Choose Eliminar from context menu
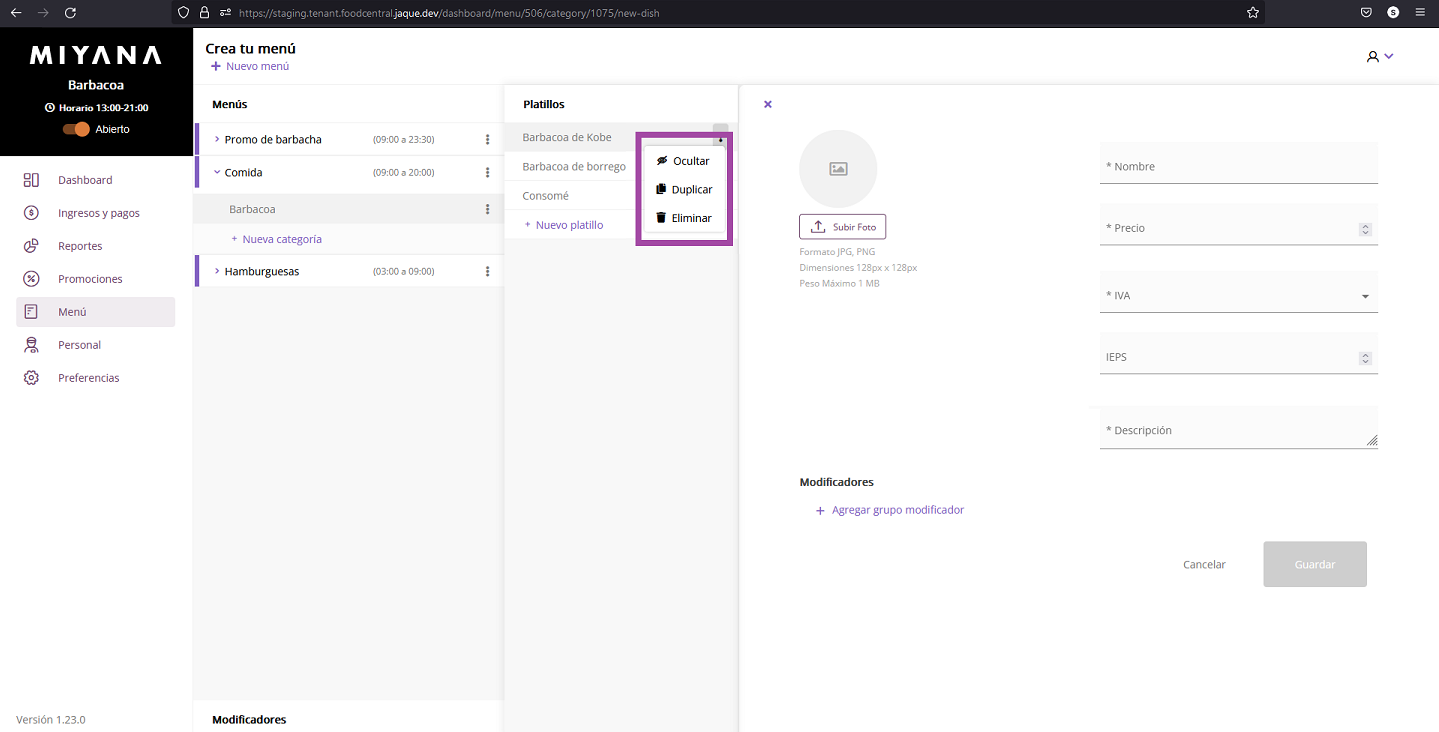 (x=684, y=218)
